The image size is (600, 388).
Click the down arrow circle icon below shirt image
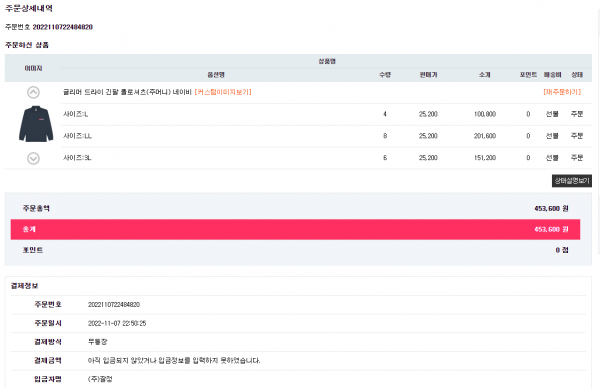[x=33, y=158]
